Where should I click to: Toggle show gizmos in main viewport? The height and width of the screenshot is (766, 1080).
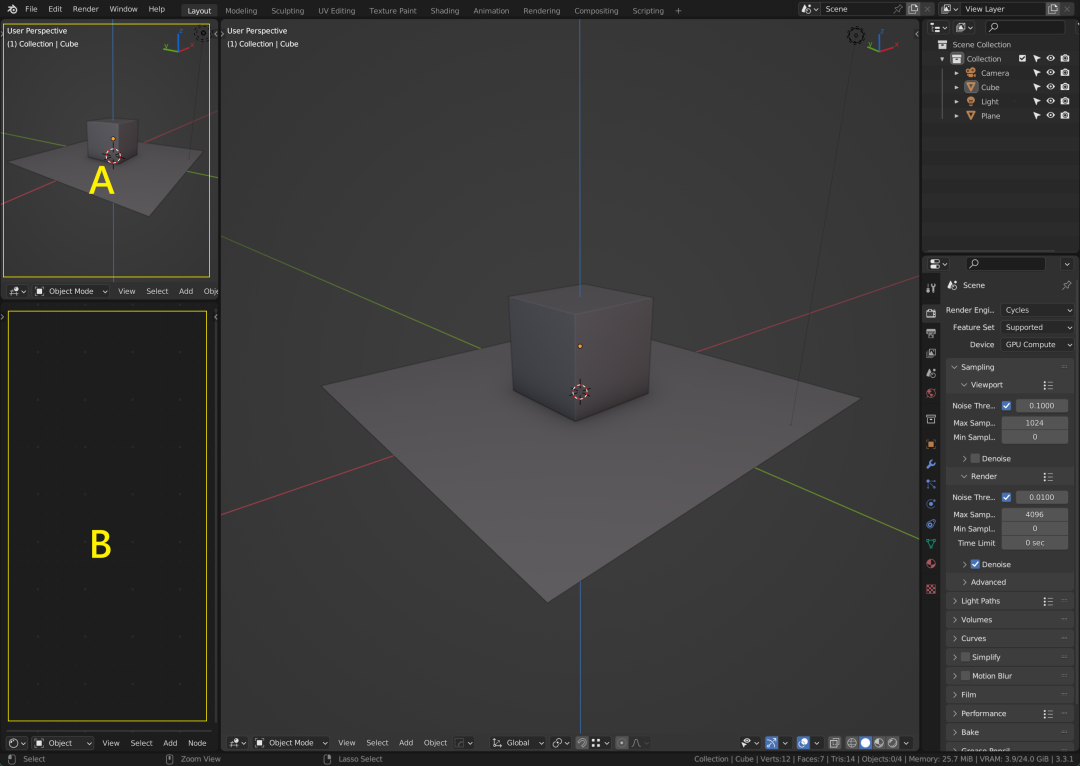click(x=771, y=743)
